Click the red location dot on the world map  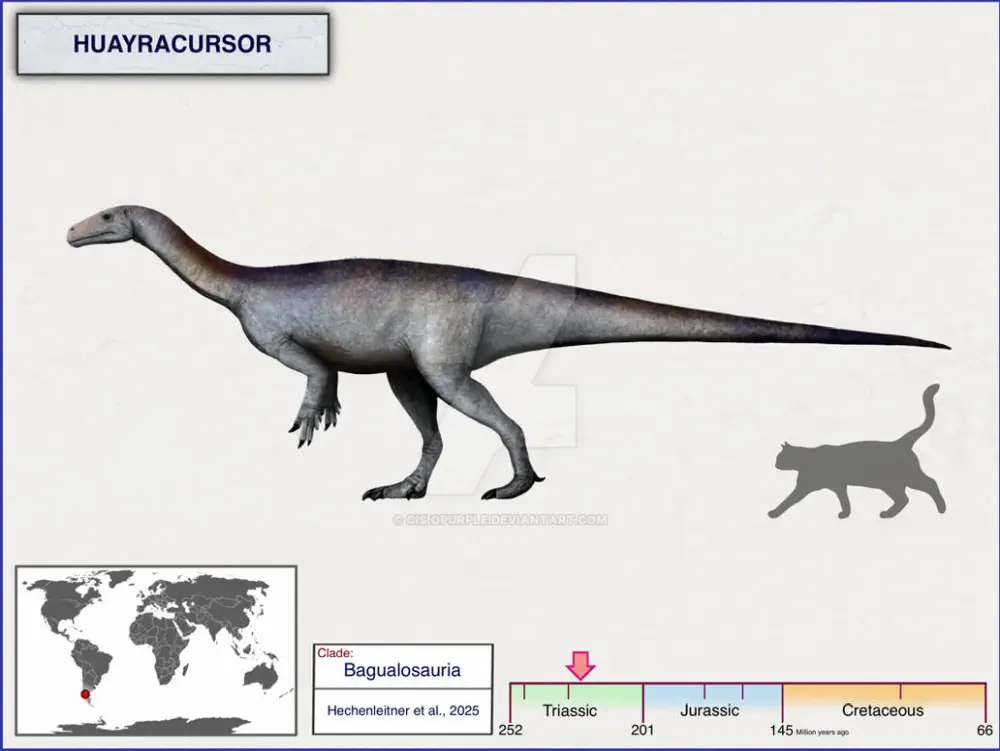tap(85, 694)
